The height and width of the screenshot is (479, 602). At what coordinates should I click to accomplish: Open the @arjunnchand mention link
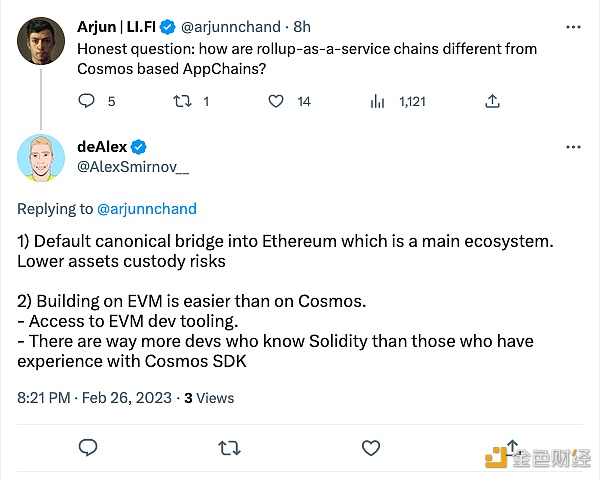pyautogui.click(x=147, y=209)
